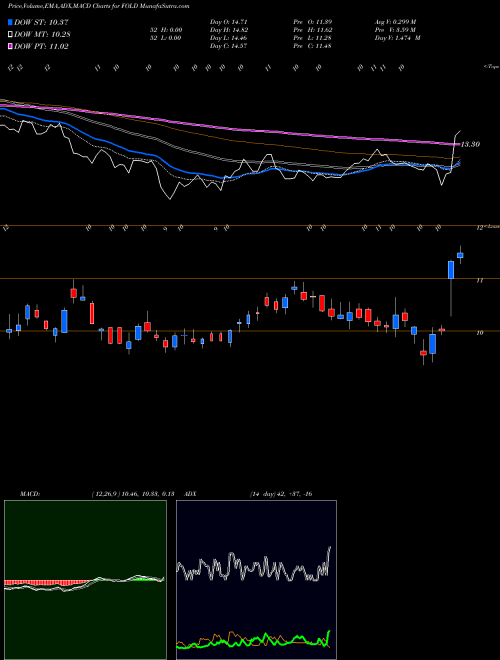Click the ADX (14 day) values text
The width and height of the screenshot is (500, 660).
(x=281, y=494)
